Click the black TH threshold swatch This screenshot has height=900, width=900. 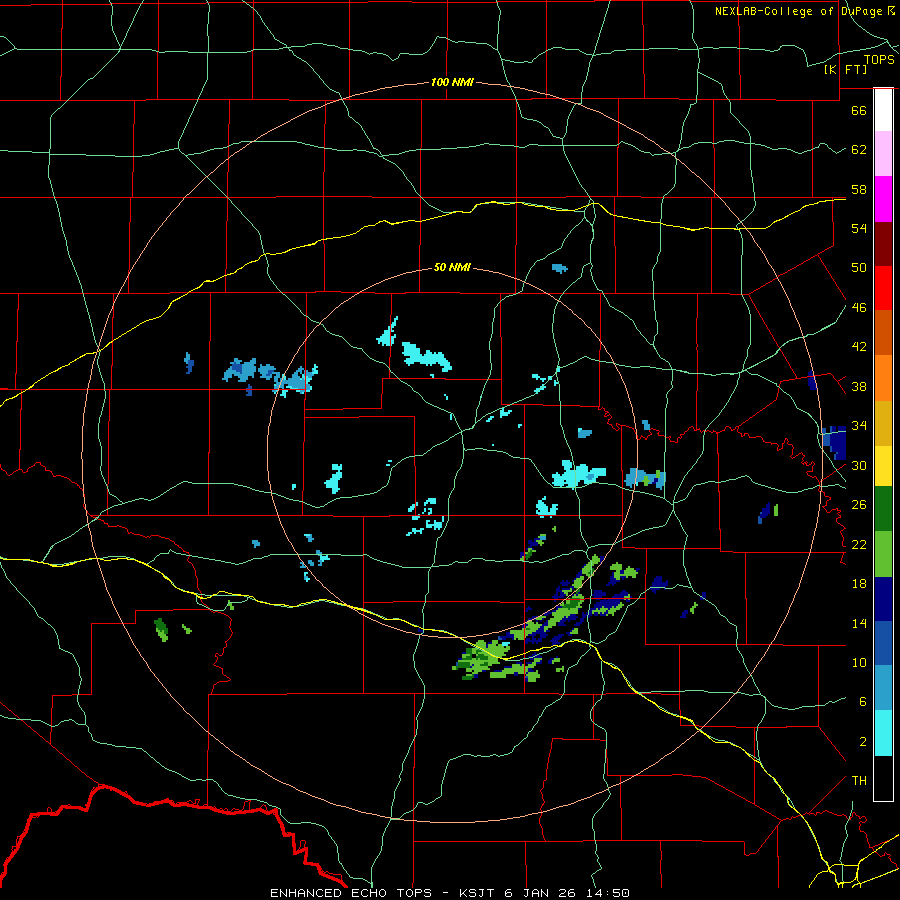[883, 778]
